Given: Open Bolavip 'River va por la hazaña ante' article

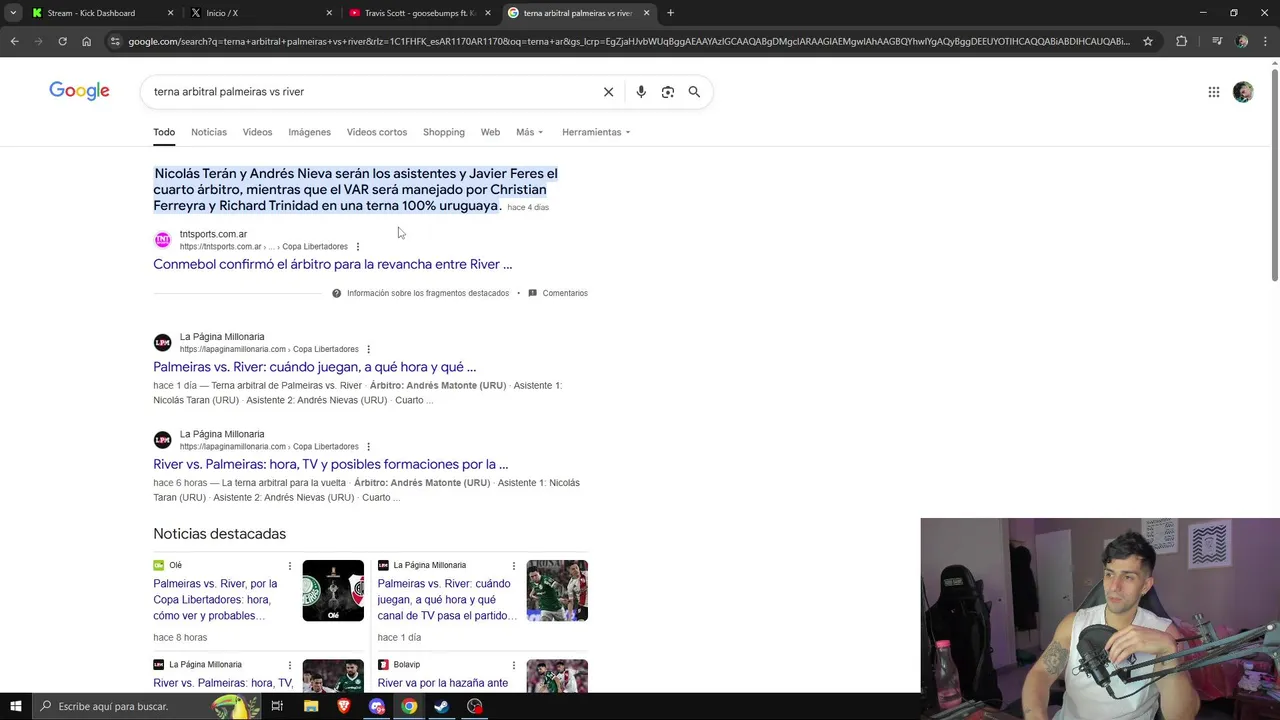Looking at the screenshot, I should pyautogui.click(x=443, y=683).
